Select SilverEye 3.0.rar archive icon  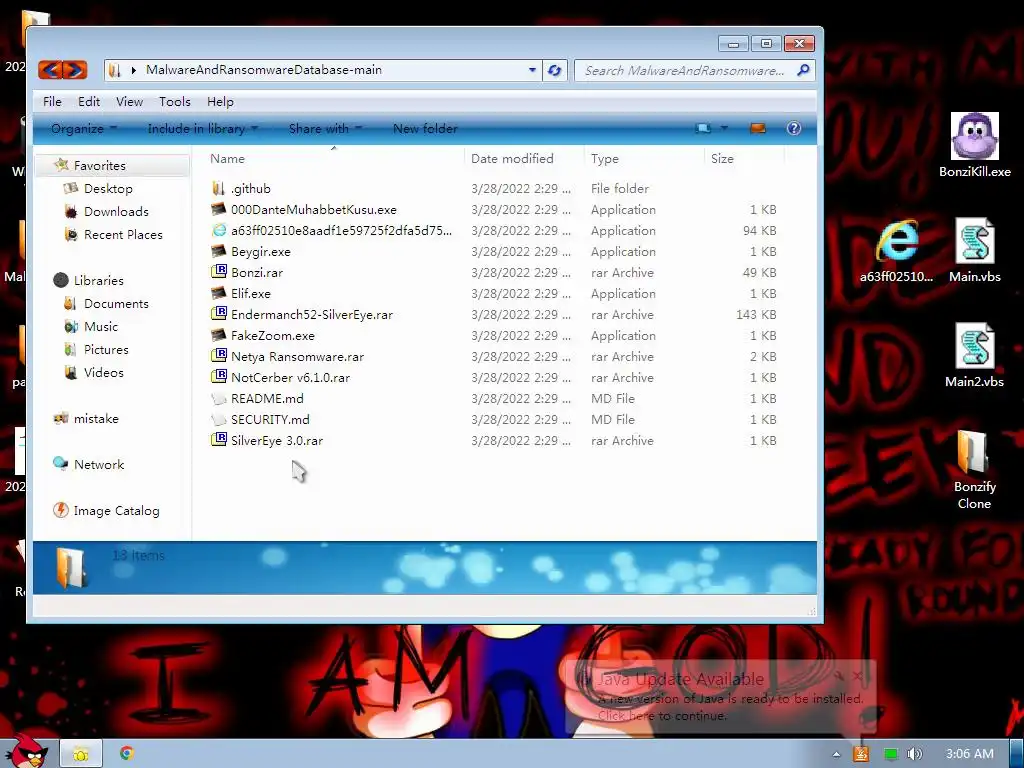pos(219,440)
